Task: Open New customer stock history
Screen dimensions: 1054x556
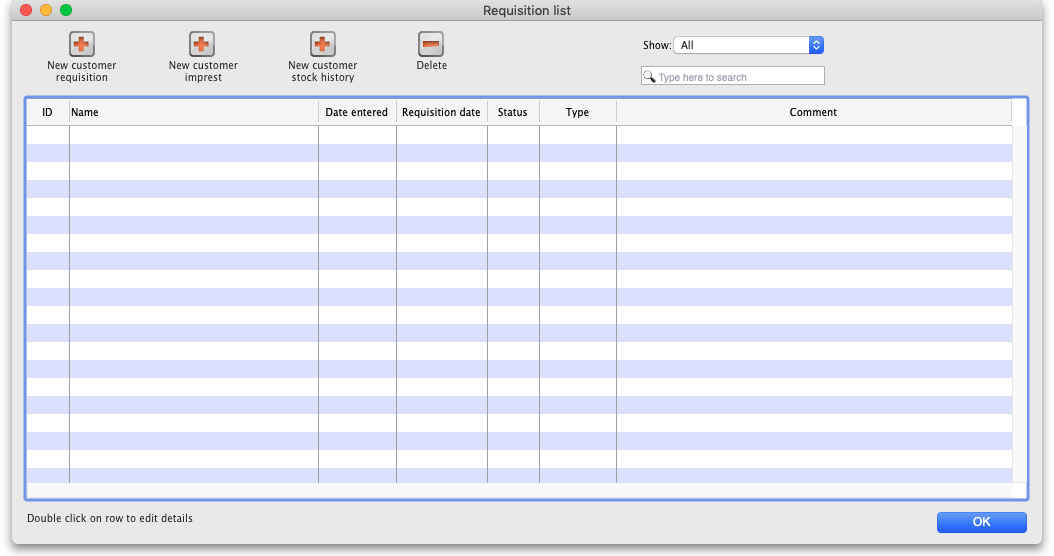Action: [x=322, y=45]
